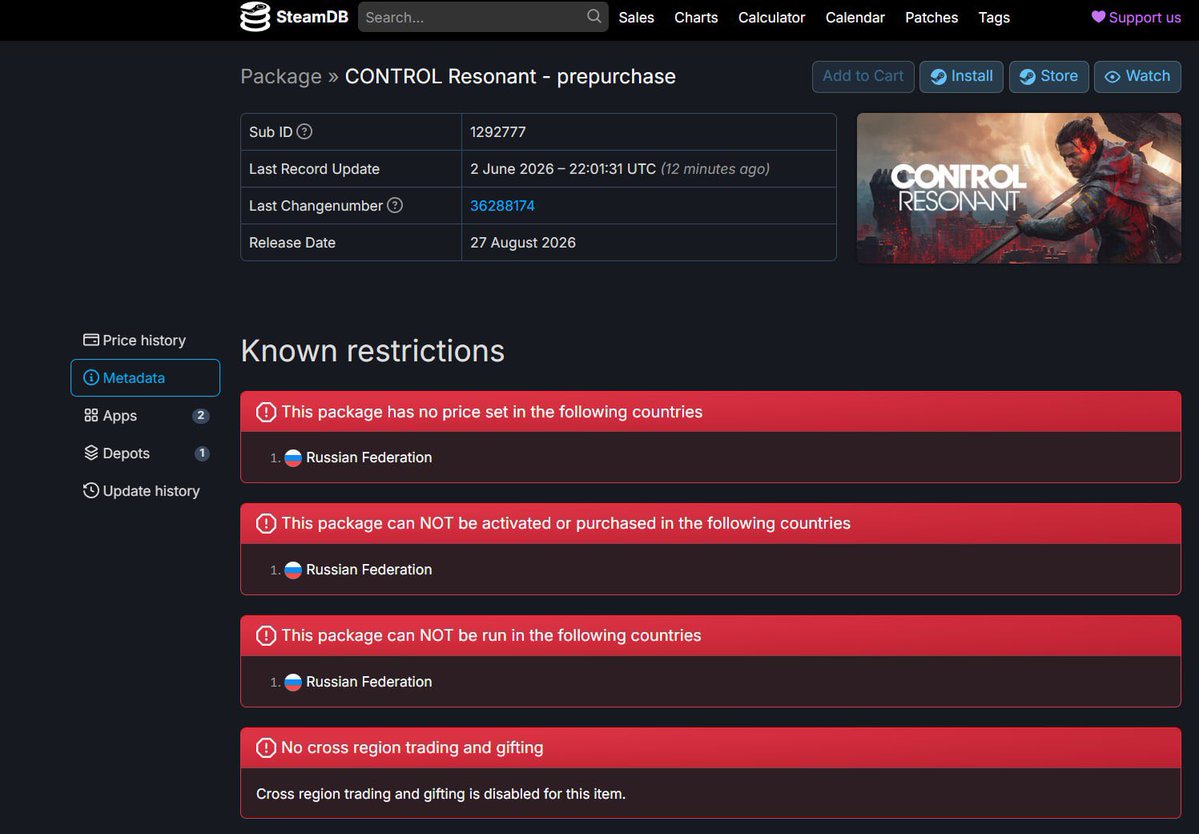Open the Update history tab

[145, 490]
